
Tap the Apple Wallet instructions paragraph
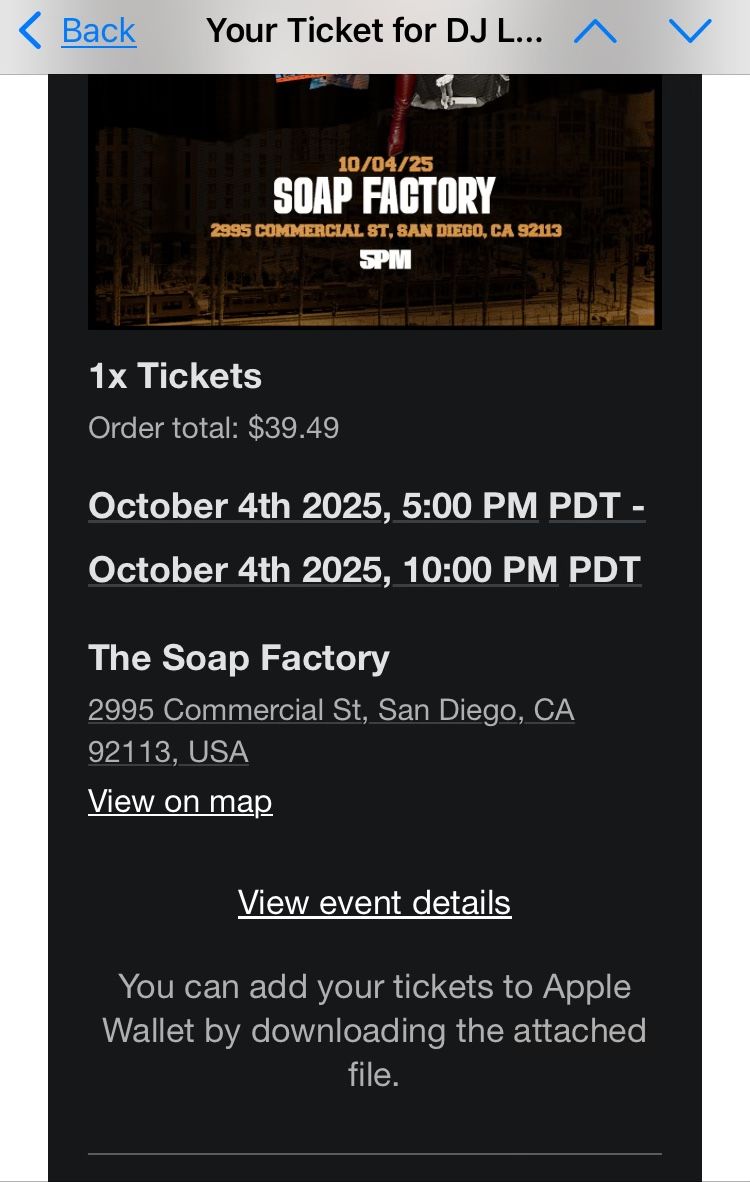pos(374,1030)
